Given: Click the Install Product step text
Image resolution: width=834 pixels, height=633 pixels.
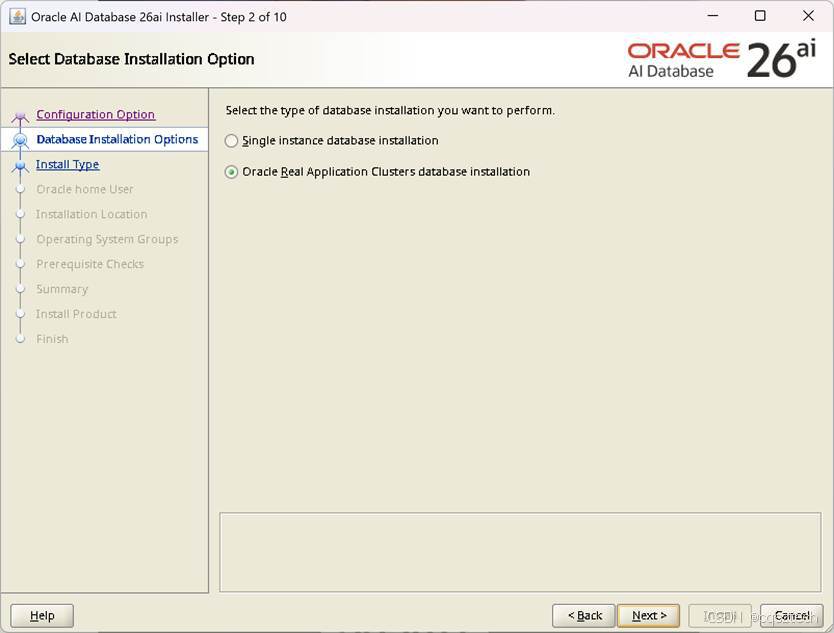Looking at the screenshot, I should (x=76, y=314).
